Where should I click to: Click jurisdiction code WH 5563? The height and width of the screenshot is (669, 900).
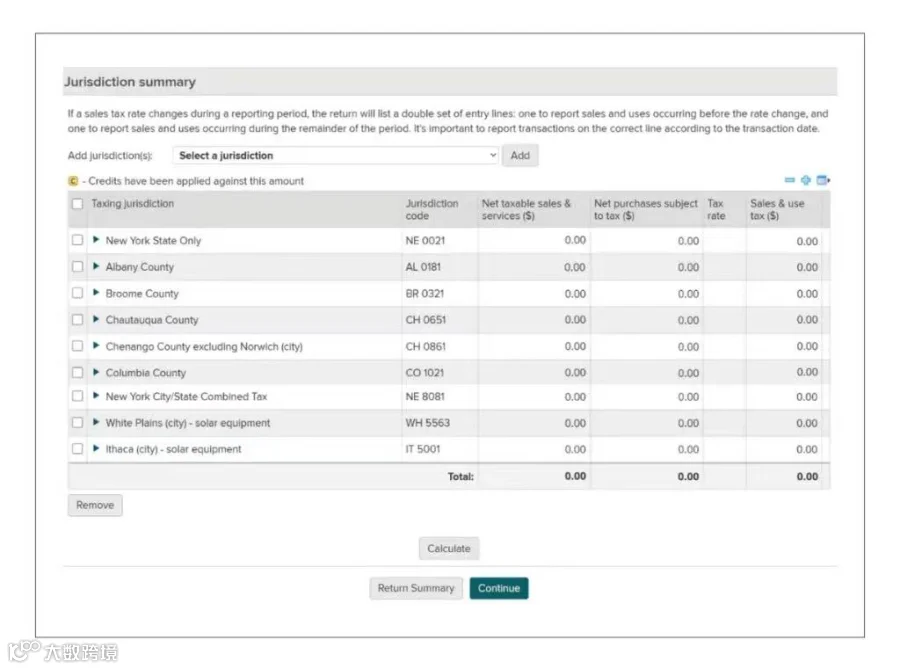[x=428, y=423]
